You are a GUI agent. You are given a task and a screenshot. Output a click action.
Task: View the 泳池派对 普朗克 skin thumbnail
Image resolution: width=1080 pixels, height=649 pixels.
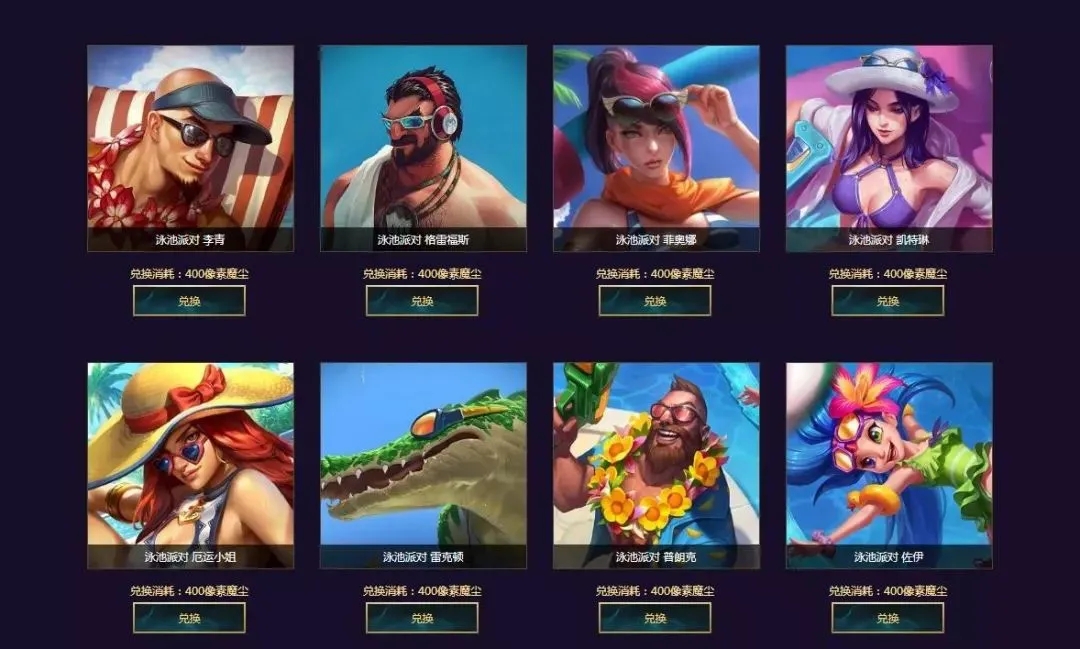click(x=656, y=466)
